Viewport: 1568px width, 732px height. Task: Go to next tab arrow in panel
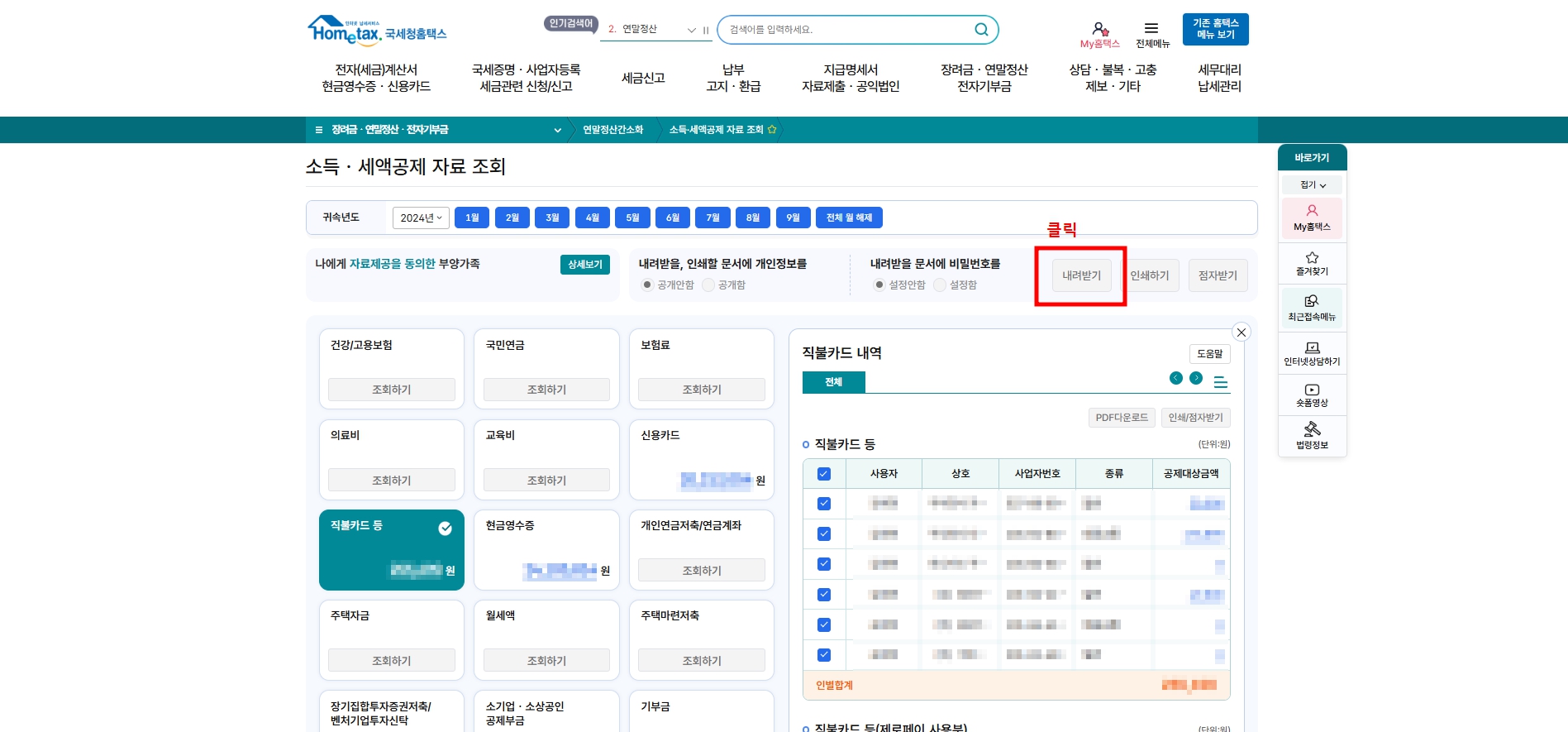click(x=1196, y=378)
